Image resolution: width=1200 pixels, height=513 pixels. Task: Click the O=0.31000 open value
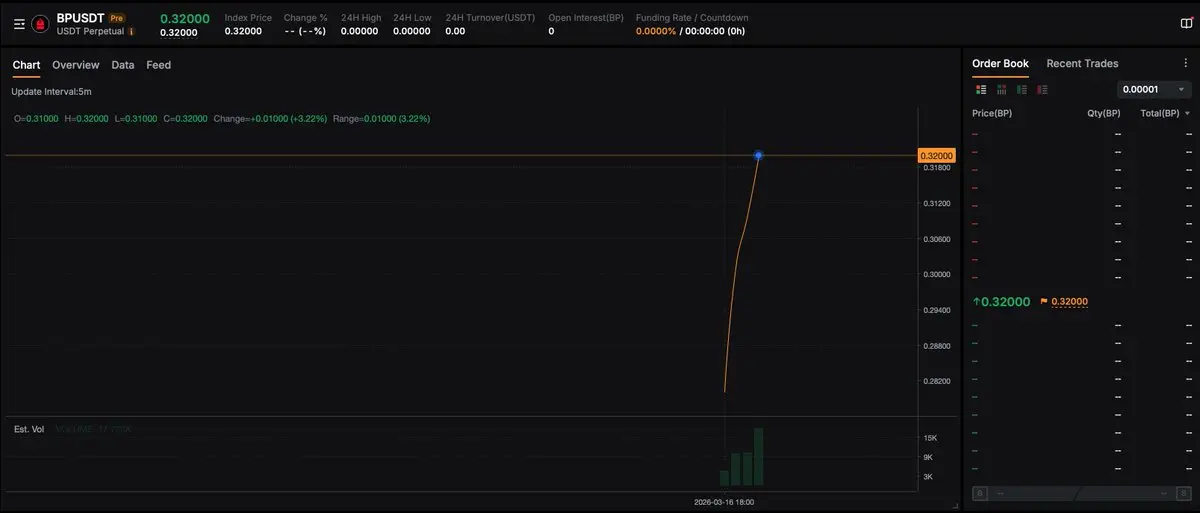click(x=36, y=119)
